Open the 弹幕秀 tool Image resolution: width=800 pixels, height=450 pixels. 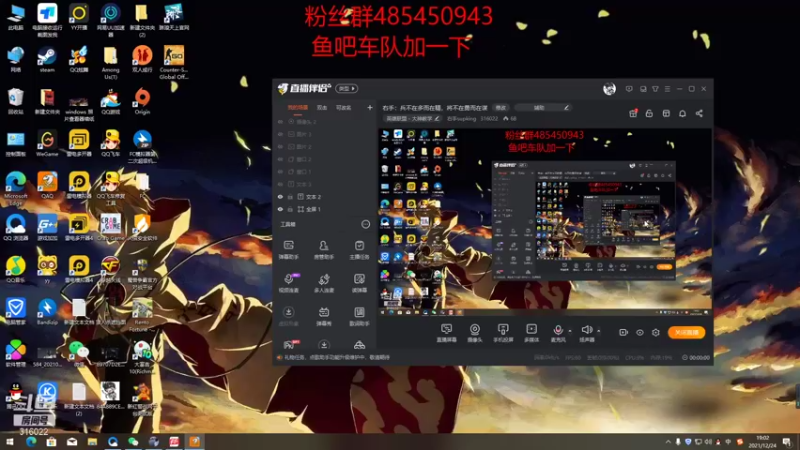pyautogui.click(x=324, y=316)
